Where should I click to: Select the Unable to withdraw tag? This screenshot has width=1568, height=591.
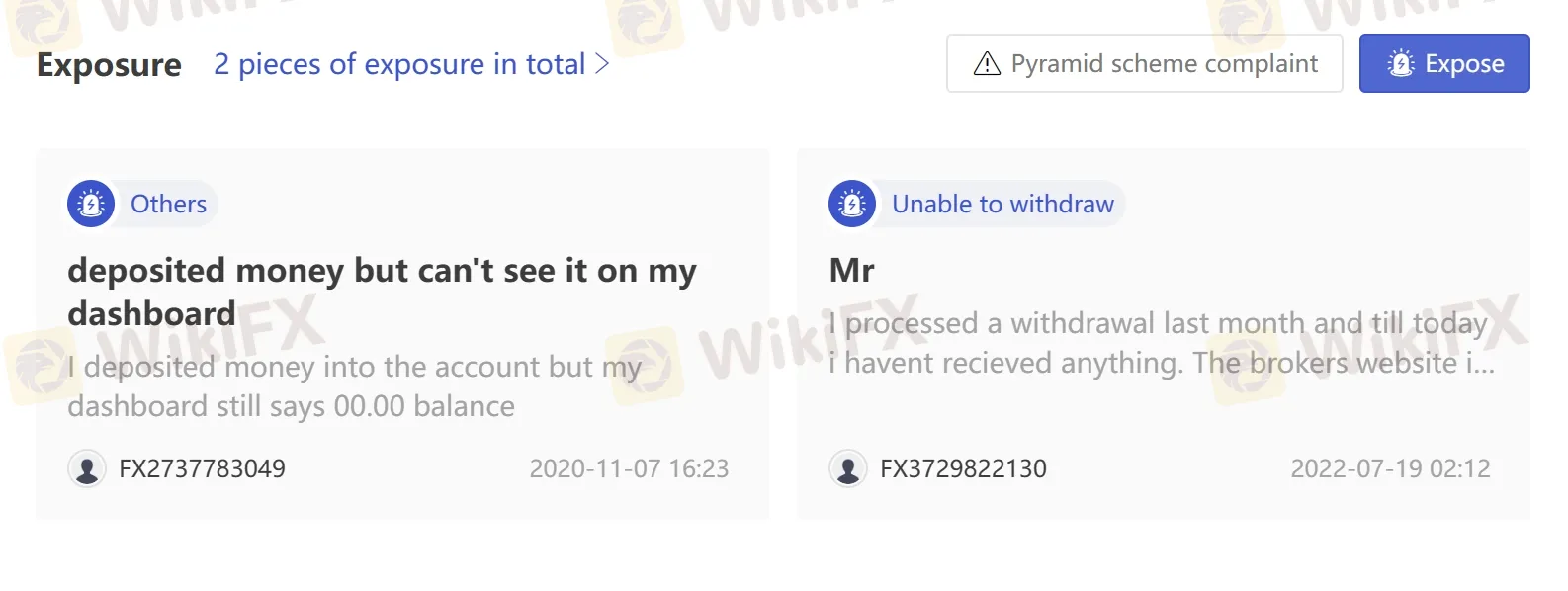point(1002,204)
